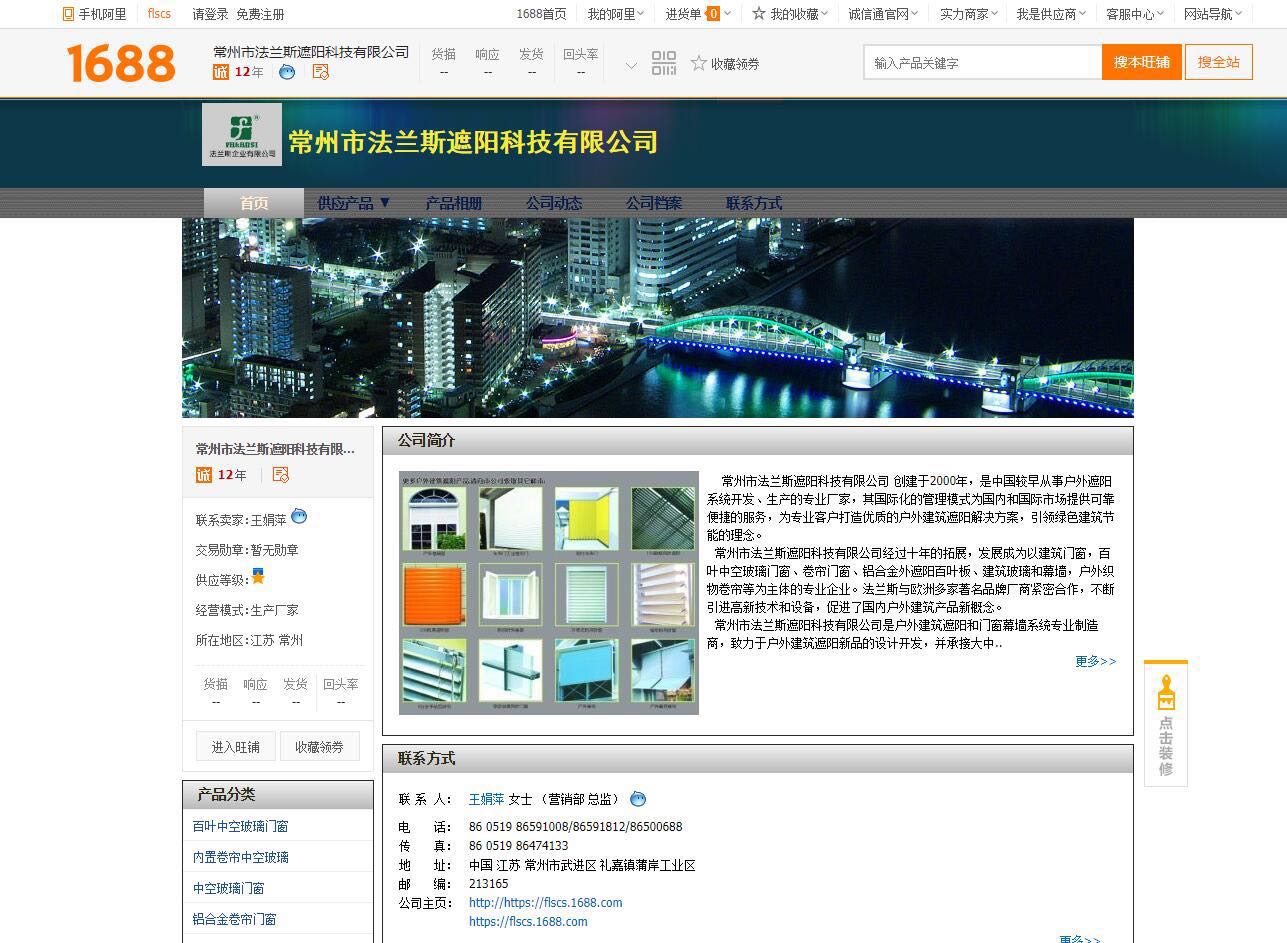
Task: Open the 手机阿里 mobile link
Action: click(x=95, y=14)
